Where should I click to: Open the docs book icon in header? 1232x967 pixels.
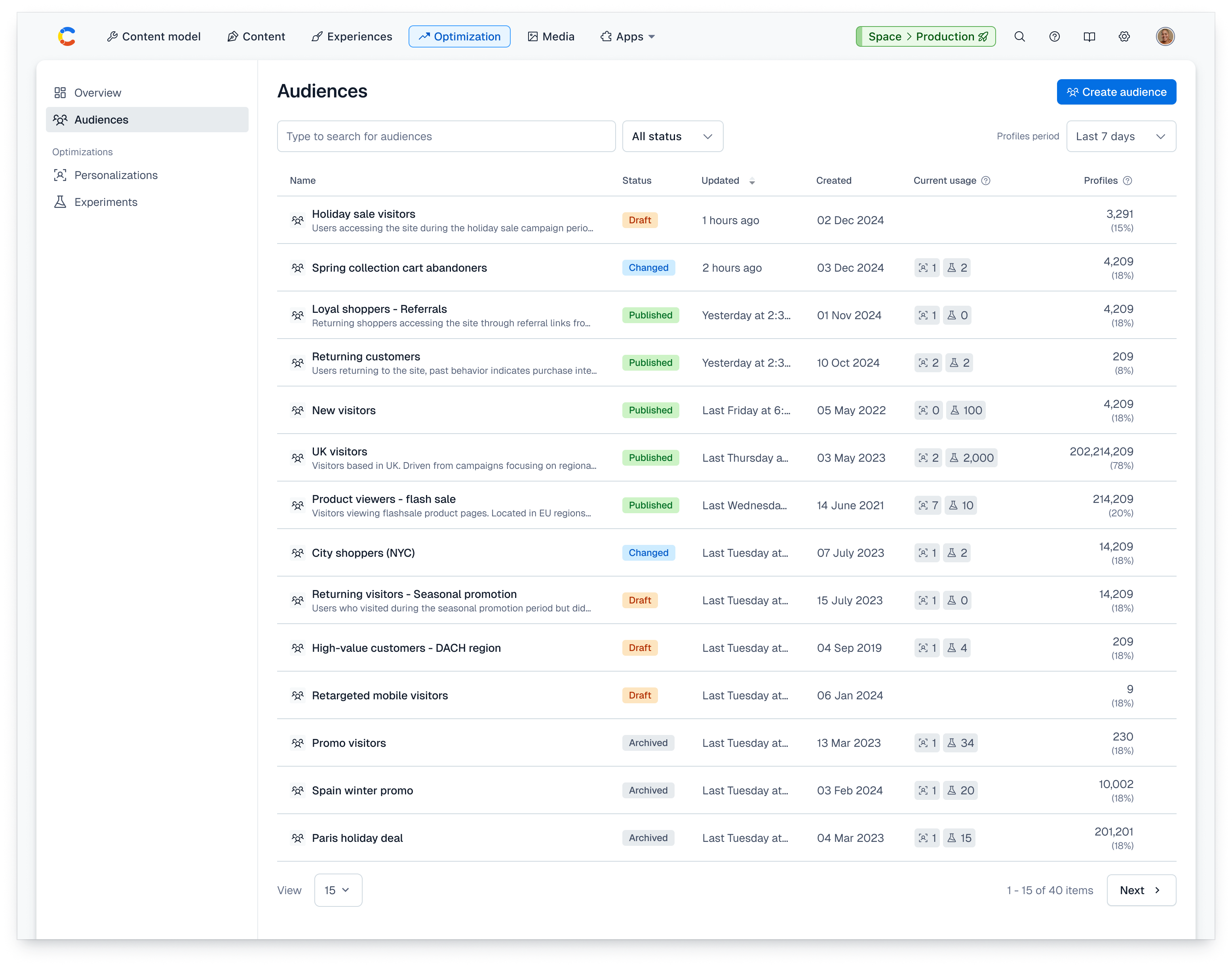[x=1089, y=37]
